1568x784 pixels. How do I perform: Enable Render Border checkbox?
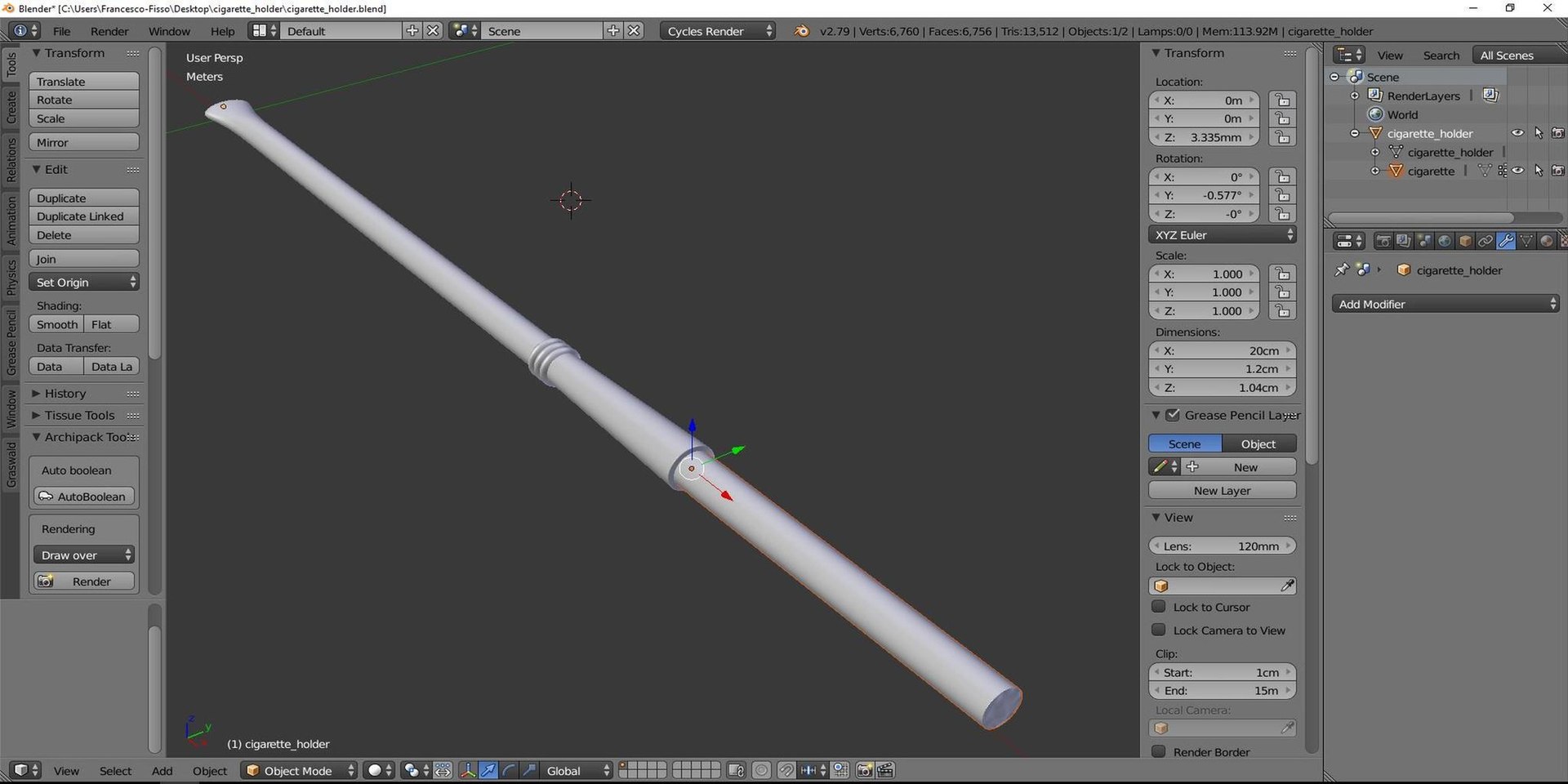pyautogui.click(x=1158, y=751)
